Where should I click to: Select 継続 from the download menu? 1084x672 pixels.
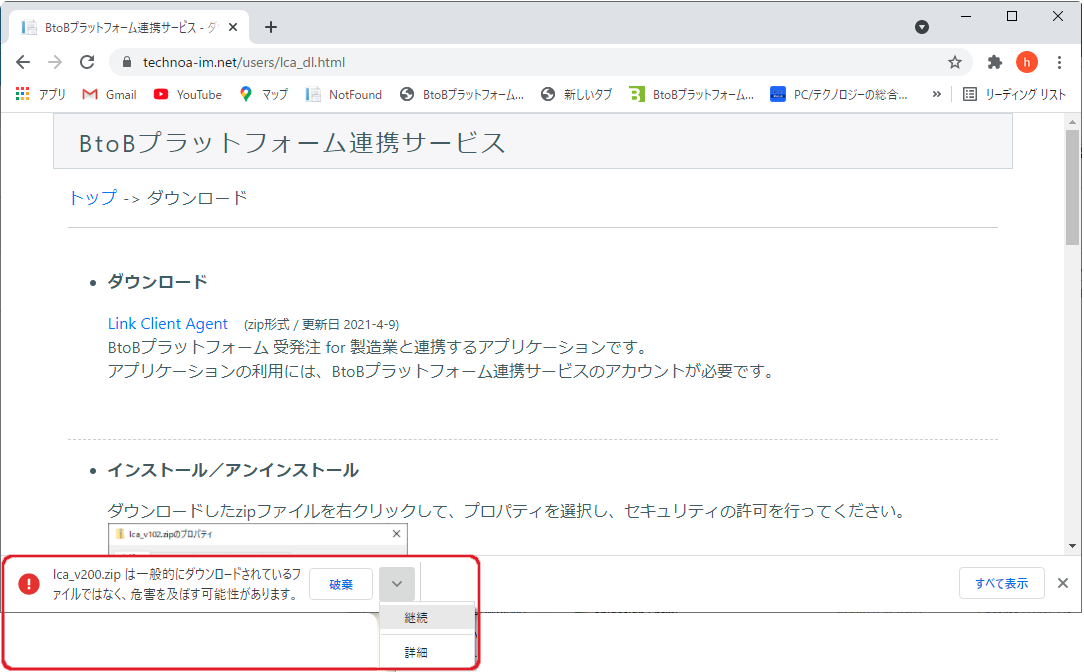coord(417,618)
